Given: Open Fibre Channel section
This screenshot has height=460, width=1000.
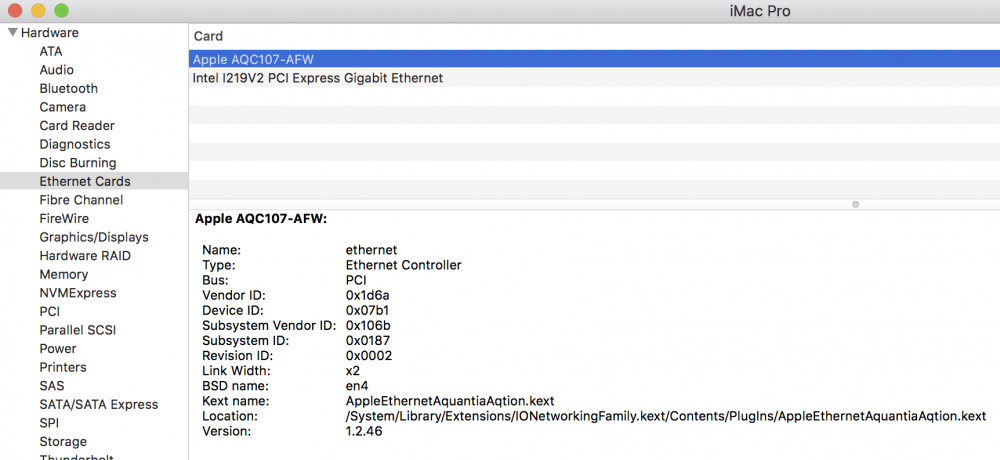Looking at the screenshot, I should point(81,200).
